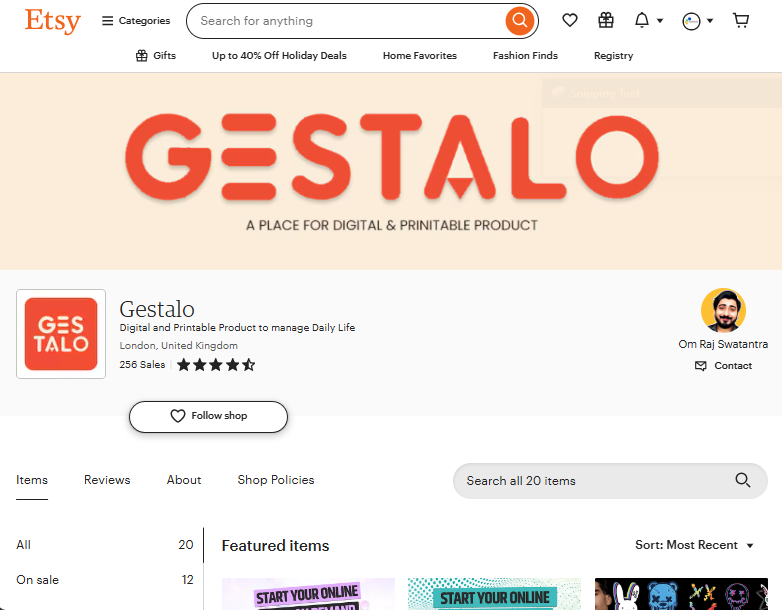Image resolution: width=782 pixels, height=610 pixels.
Task: Click the orange search magnifier button
Action: click(x=520, y=20)
